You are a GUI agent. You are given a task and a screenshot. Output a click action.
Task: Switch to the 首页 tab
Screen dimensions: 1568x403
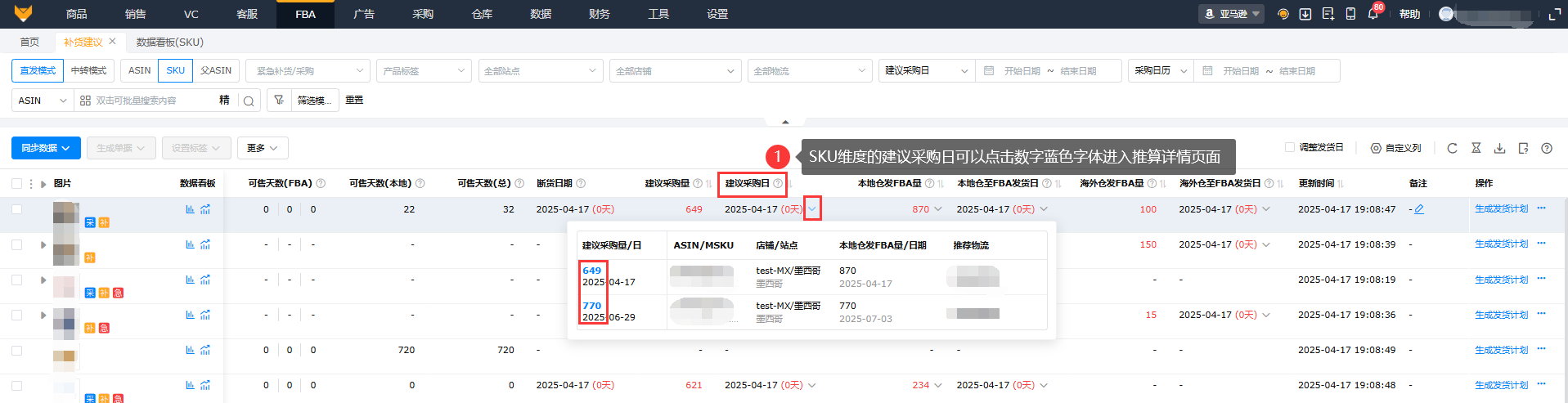pyautogui.click(x=29, y=42)
